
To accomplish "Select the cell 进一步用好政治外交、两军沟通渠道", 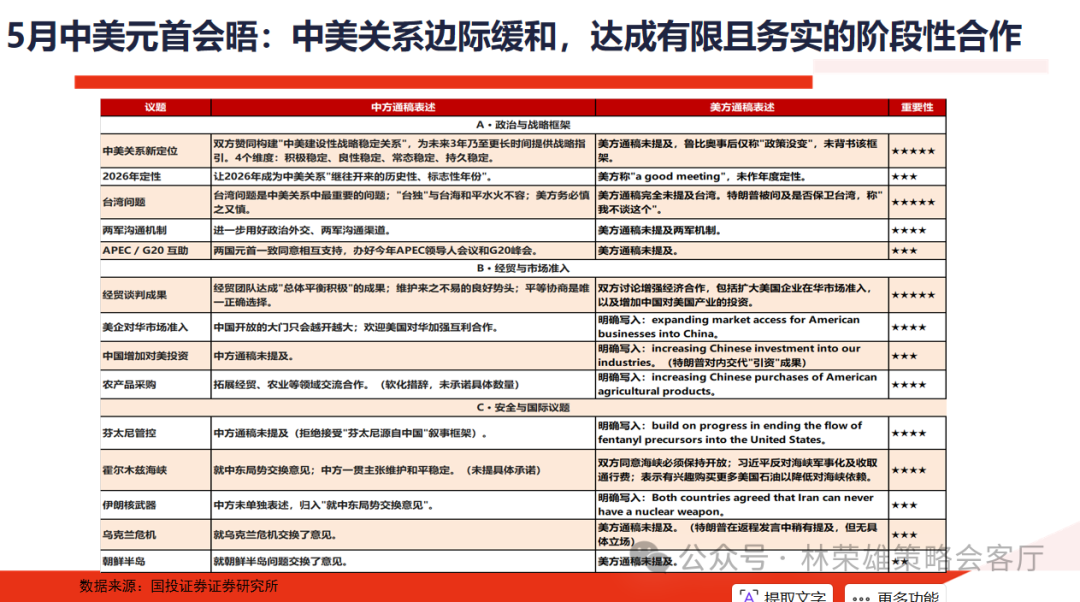I will tap(403, 230).
